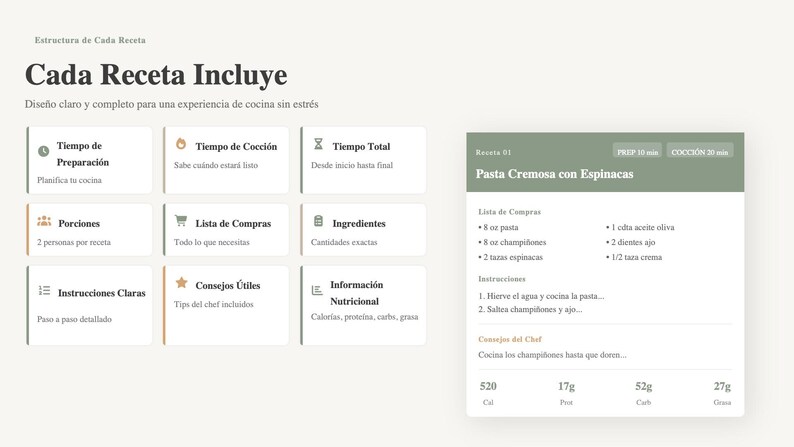The width and height of the screenshot is (794, 447).
Task: Click the 'Cada Receta Incluye' heading
Action: [x=156, y=75]
